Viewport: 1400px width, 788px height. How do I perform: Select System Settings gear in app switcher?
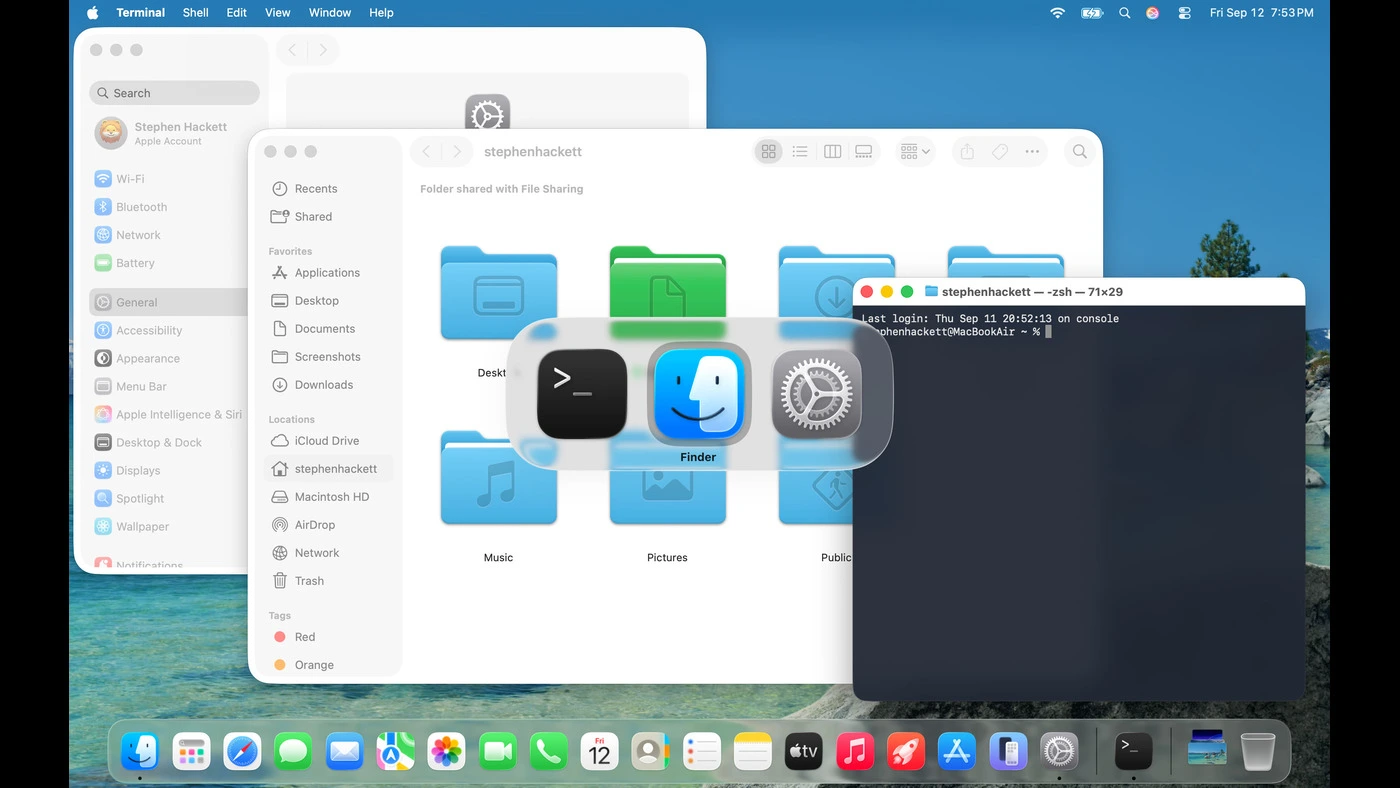pos(817,394)
